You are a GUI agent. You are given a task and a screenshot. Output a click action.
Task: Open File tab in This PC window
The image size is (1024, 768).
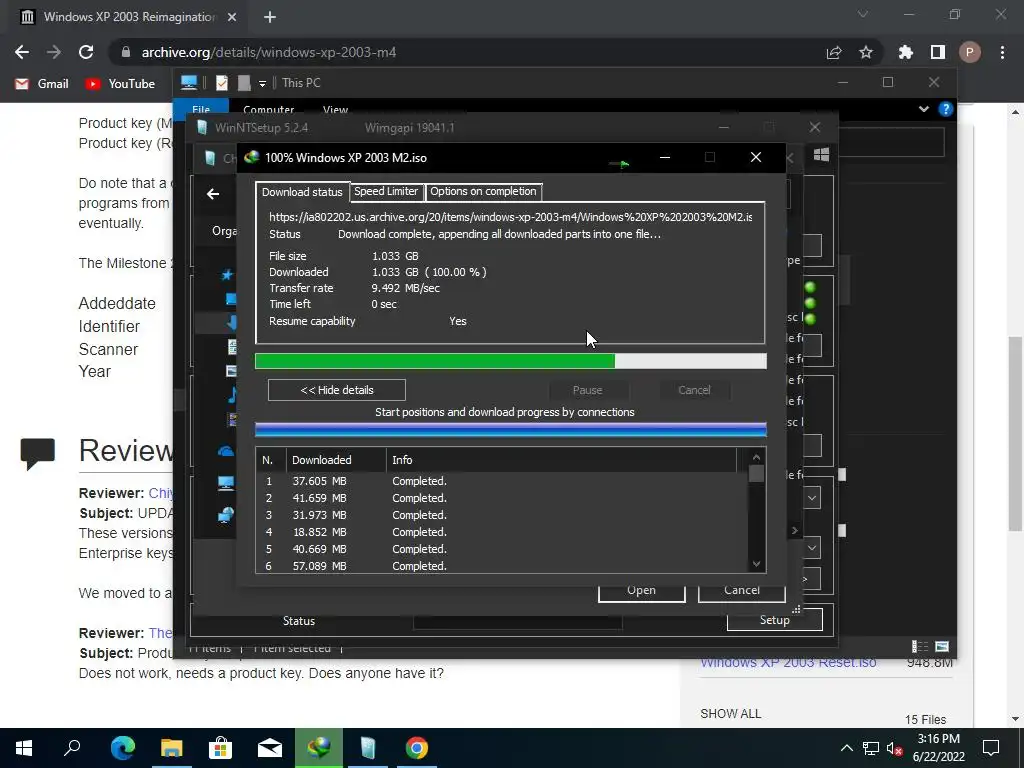[x=201, y=109]
